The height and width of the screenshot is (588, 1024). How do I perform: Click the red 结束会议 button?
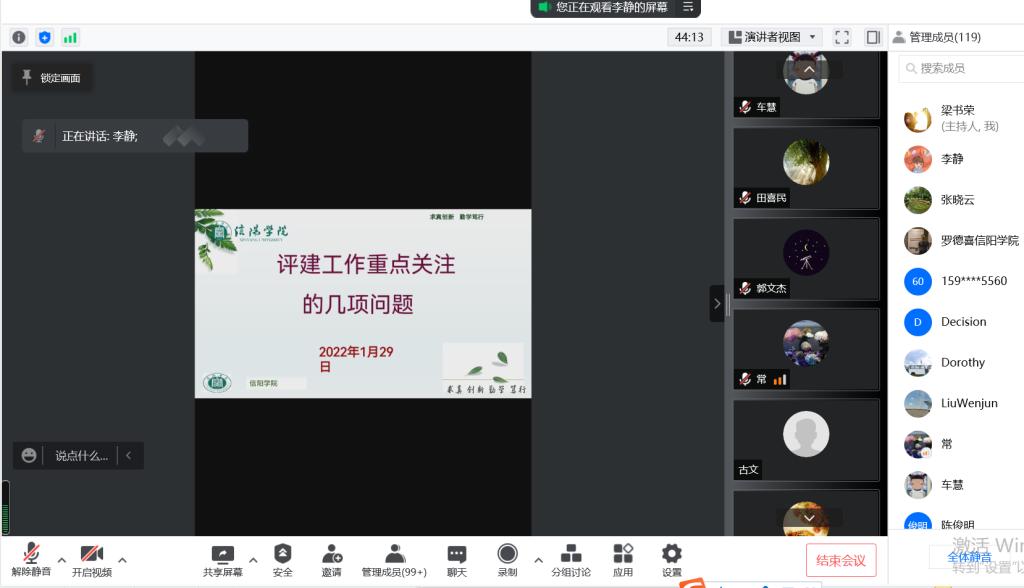[x=841, y=560]
